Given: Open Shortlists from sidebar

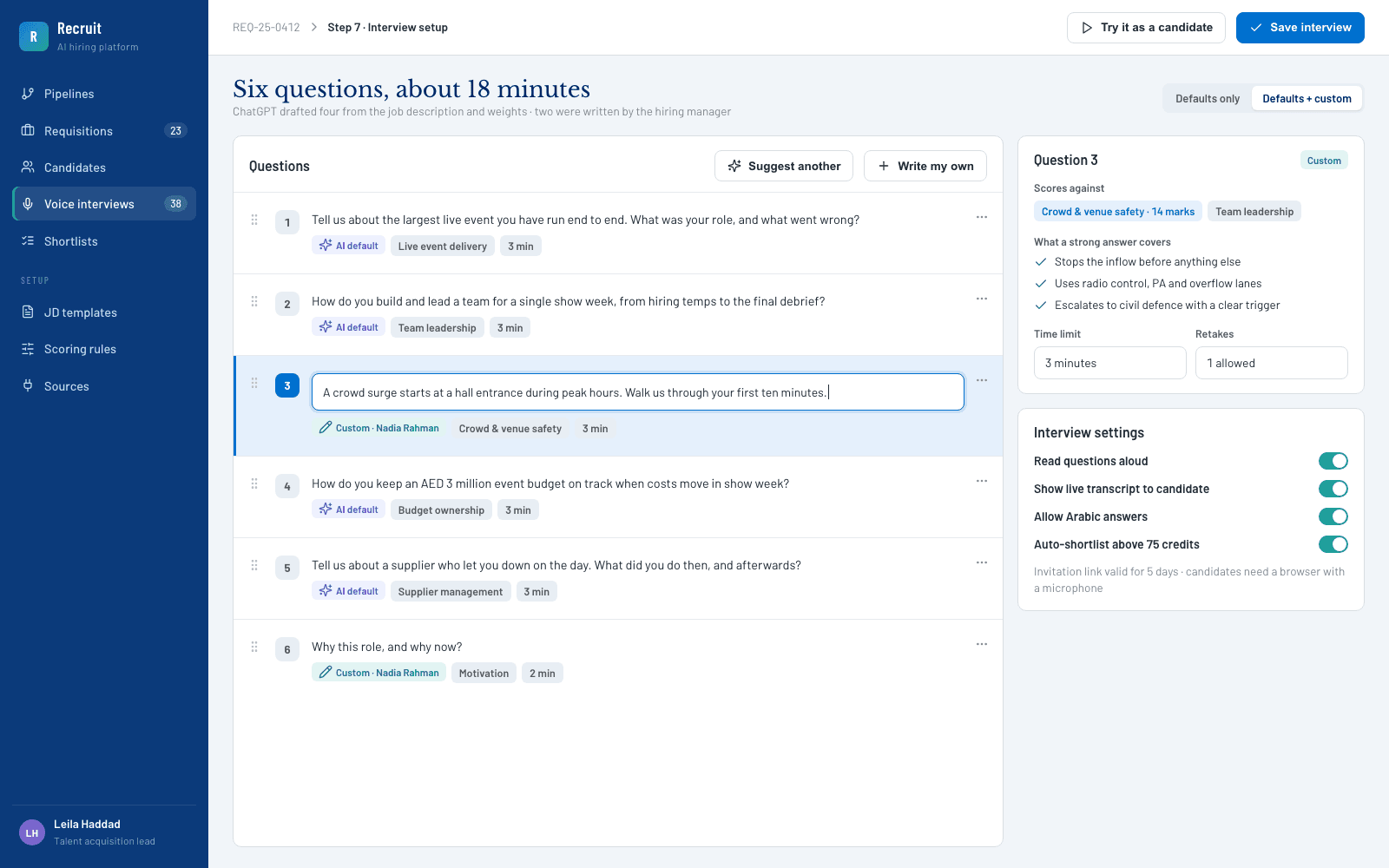Looking at the screenshot, I should coord(104,241).
